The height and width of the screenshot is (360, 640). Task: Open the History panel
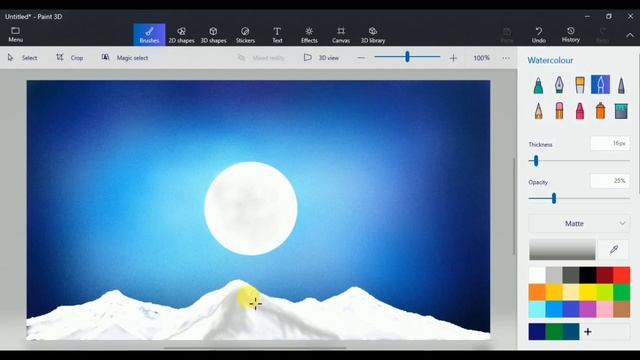click(571, 35)
